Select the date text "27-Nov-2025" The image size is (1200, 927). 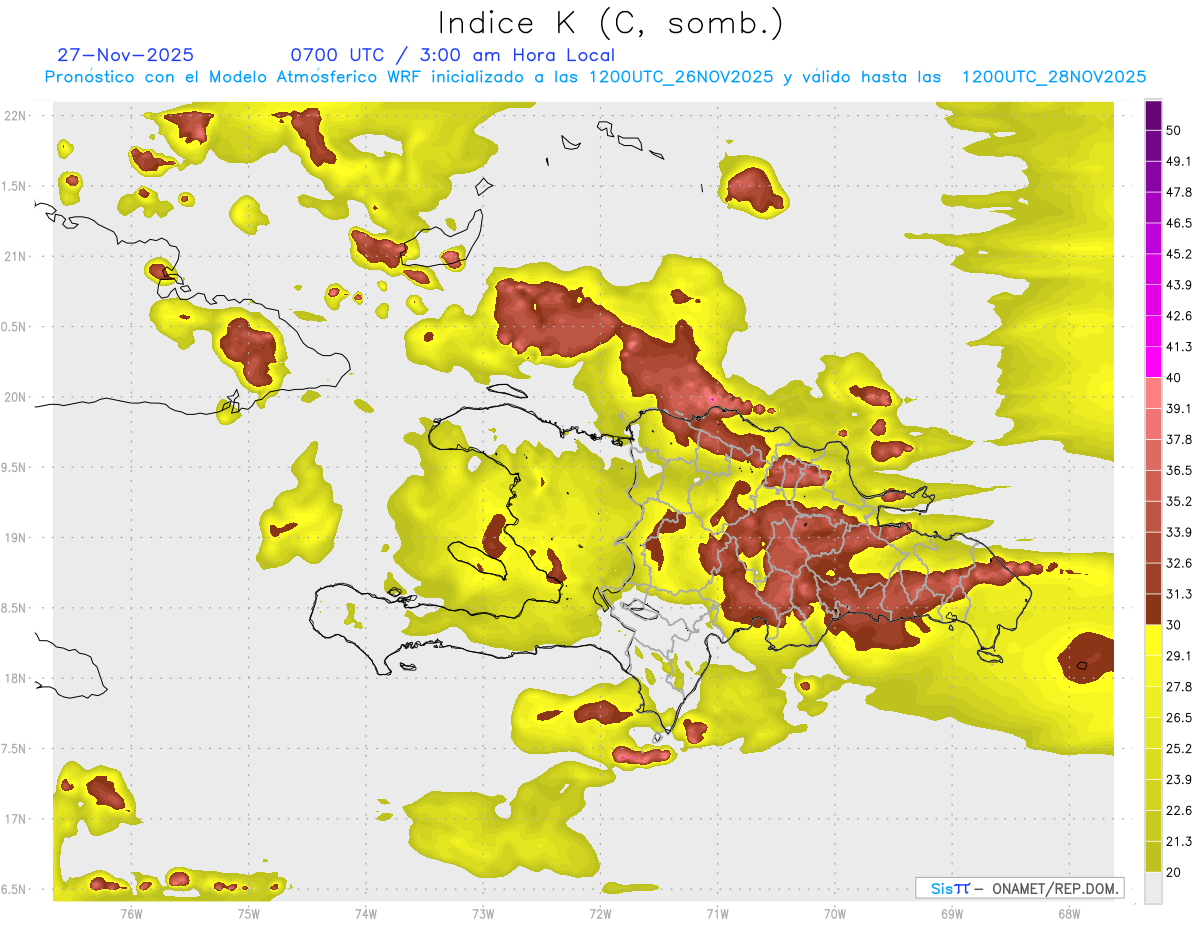coord(126,55)
